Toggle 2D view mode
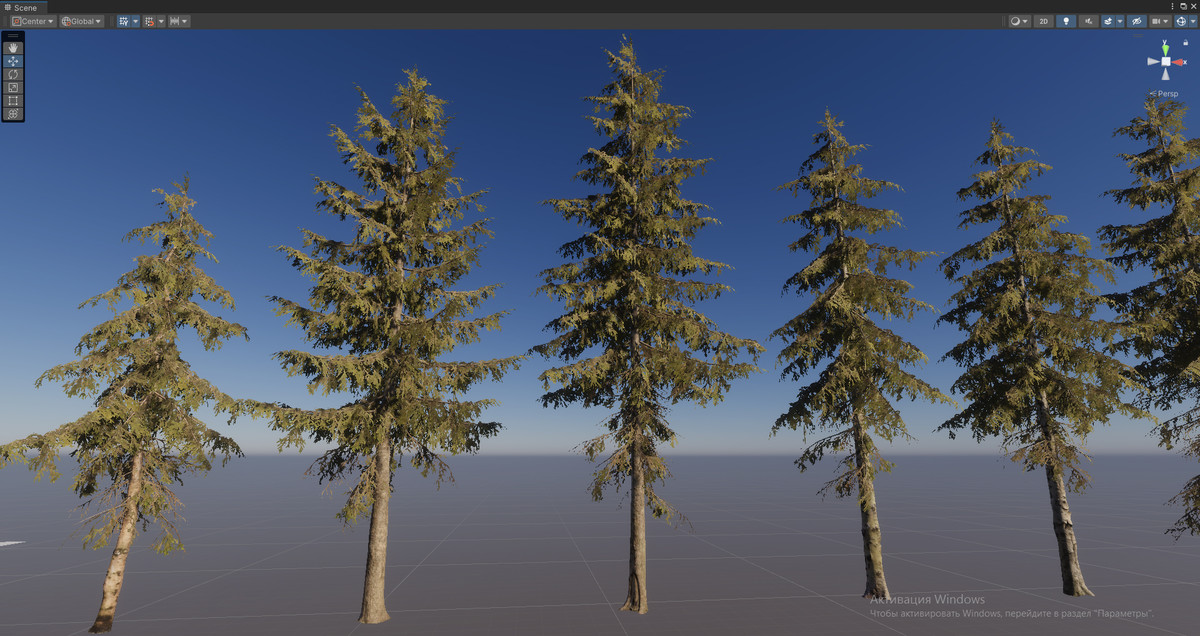1200x636 pixels. tap(1043, 20)
